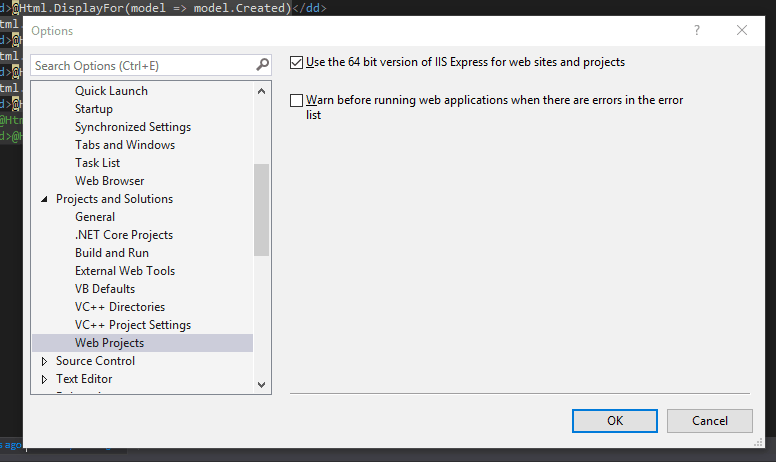Viewport: 776px width, 462px height.
Task: Click the Cancel button
Action: 709,421
